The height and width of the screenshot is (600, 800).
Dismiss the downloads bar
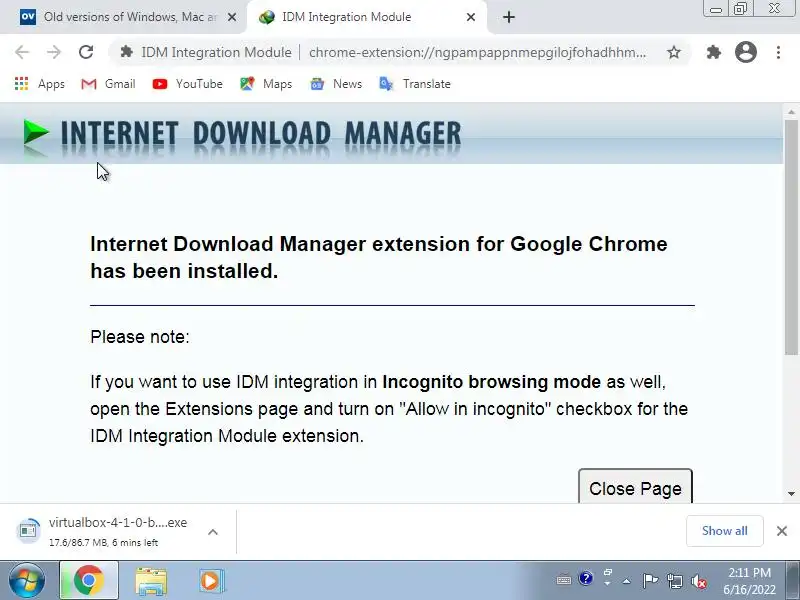pos(782,531)
